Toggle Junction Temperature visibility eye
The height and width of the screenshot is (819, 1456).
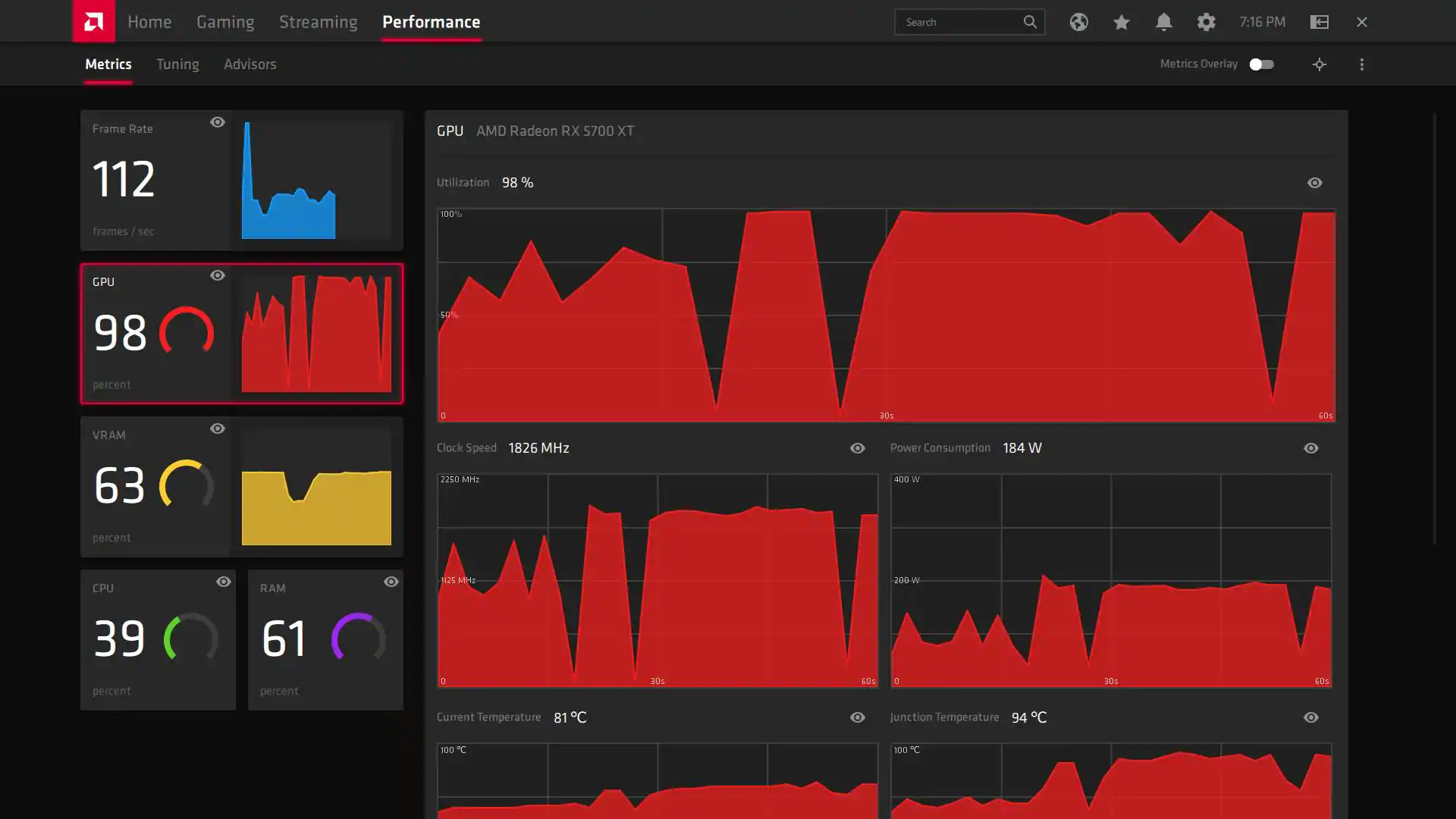(x=1310, y=717)
